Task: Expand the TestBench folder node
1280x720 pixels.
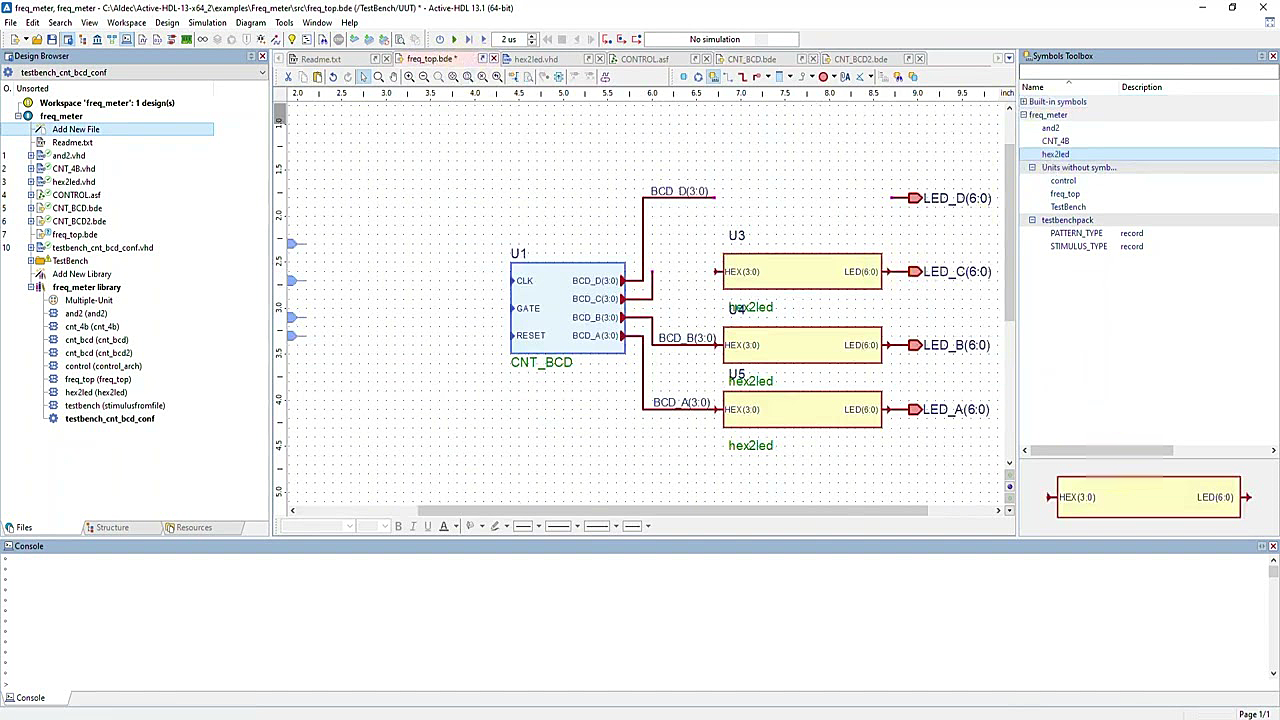Action: pos(31,261)
